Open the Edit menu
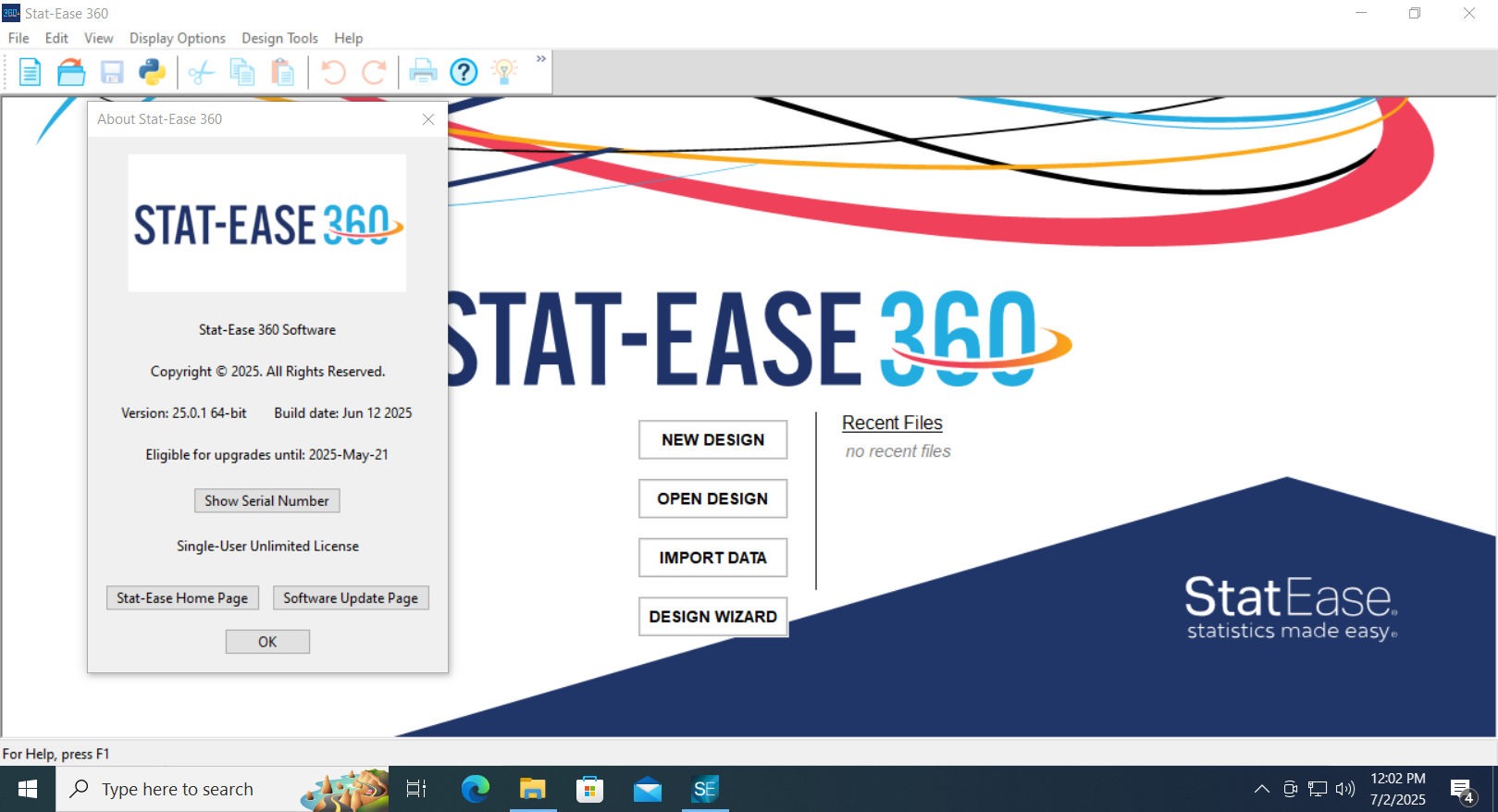The width and height of the screenshot is (1498, 812). coord(56,38)
